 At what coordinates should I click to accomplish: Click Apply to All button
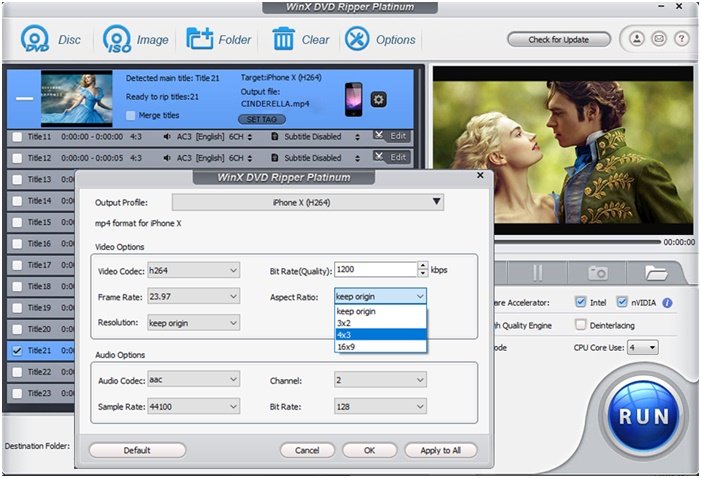click(x=441, y=450)
